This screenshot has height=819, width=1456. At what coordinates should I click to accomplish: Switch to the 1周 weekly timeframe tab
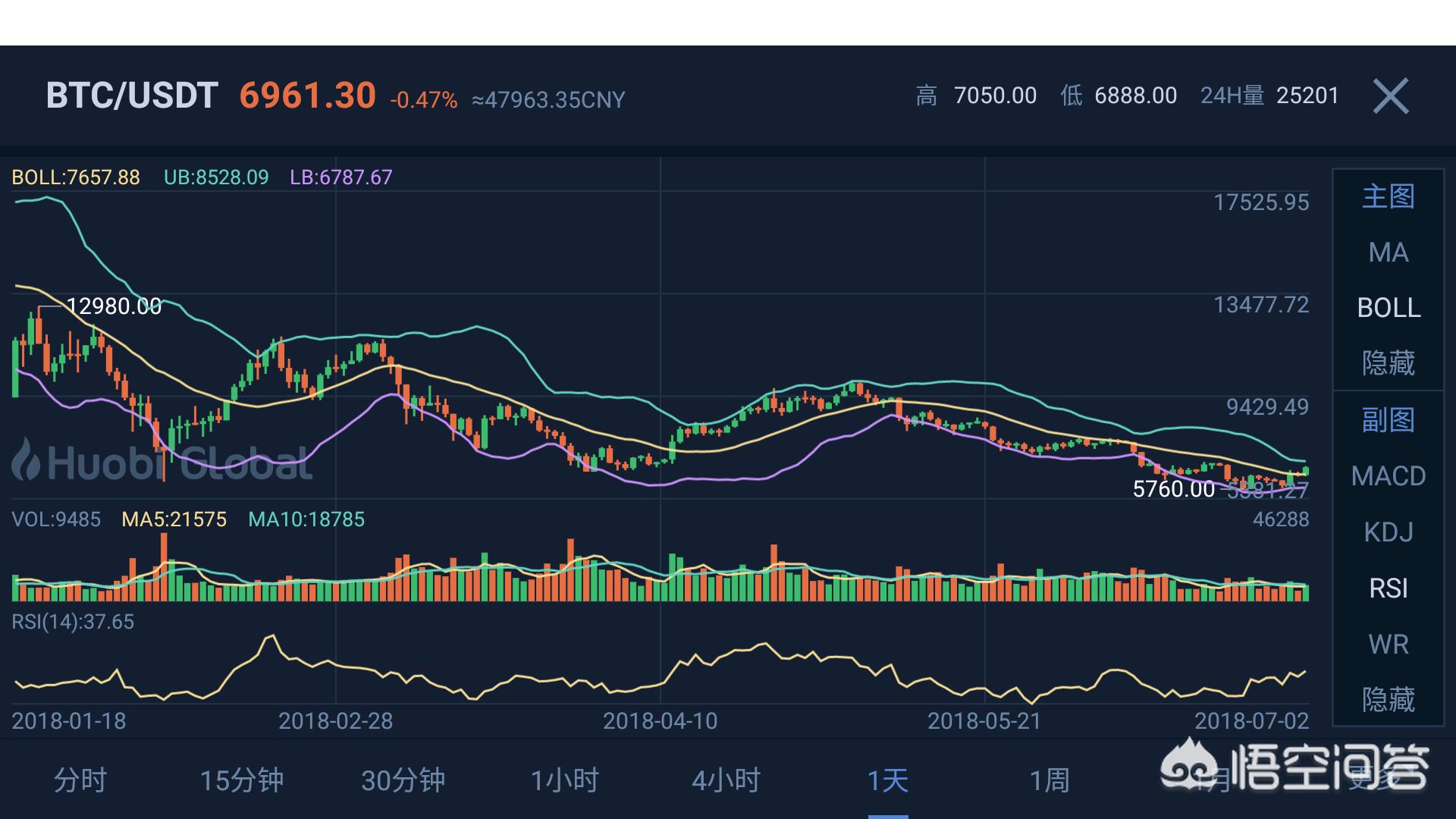1050,780
